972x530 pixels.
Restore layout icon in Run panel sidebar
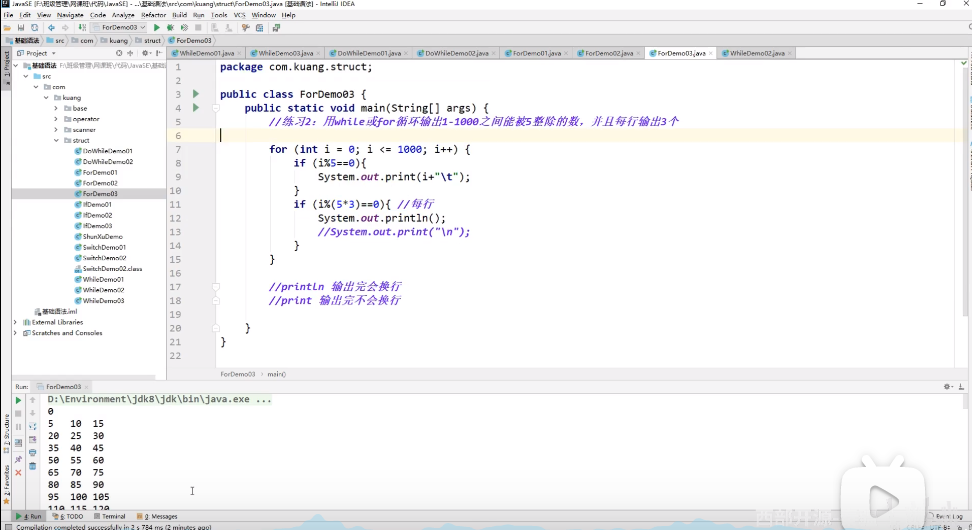tap(18, 443)
